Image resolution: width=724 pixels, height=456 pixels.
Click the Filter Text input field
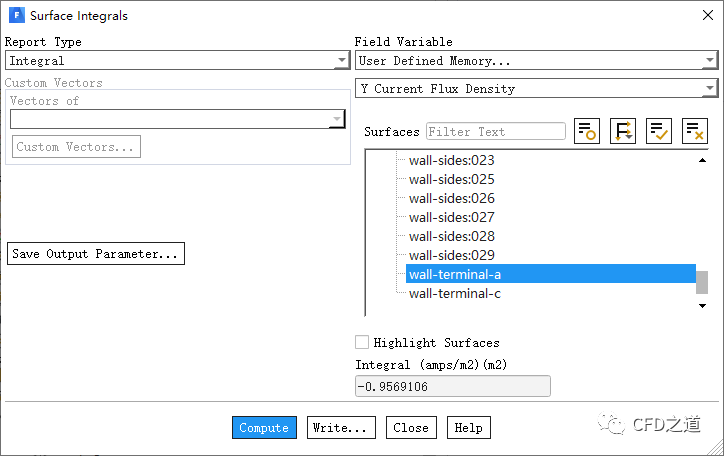pos(496,131)
